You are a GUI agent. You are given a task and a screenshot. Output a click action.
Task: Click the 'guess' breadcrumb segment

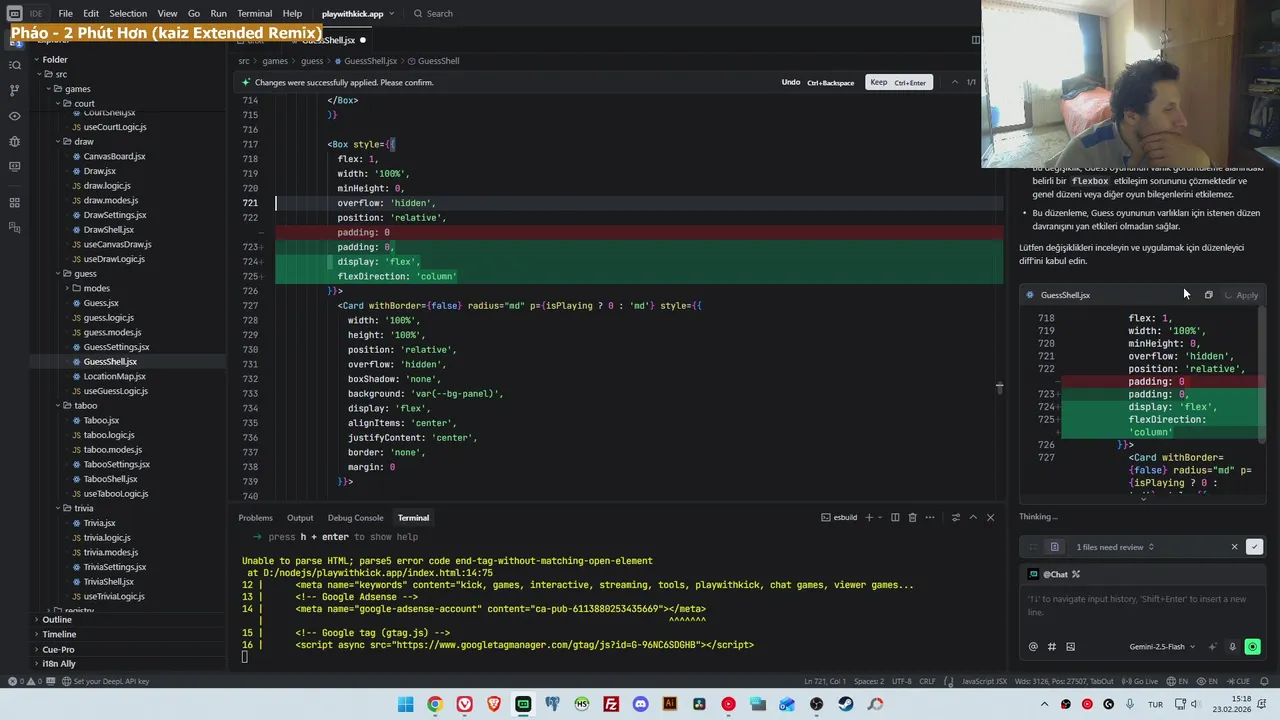point(312,61)
